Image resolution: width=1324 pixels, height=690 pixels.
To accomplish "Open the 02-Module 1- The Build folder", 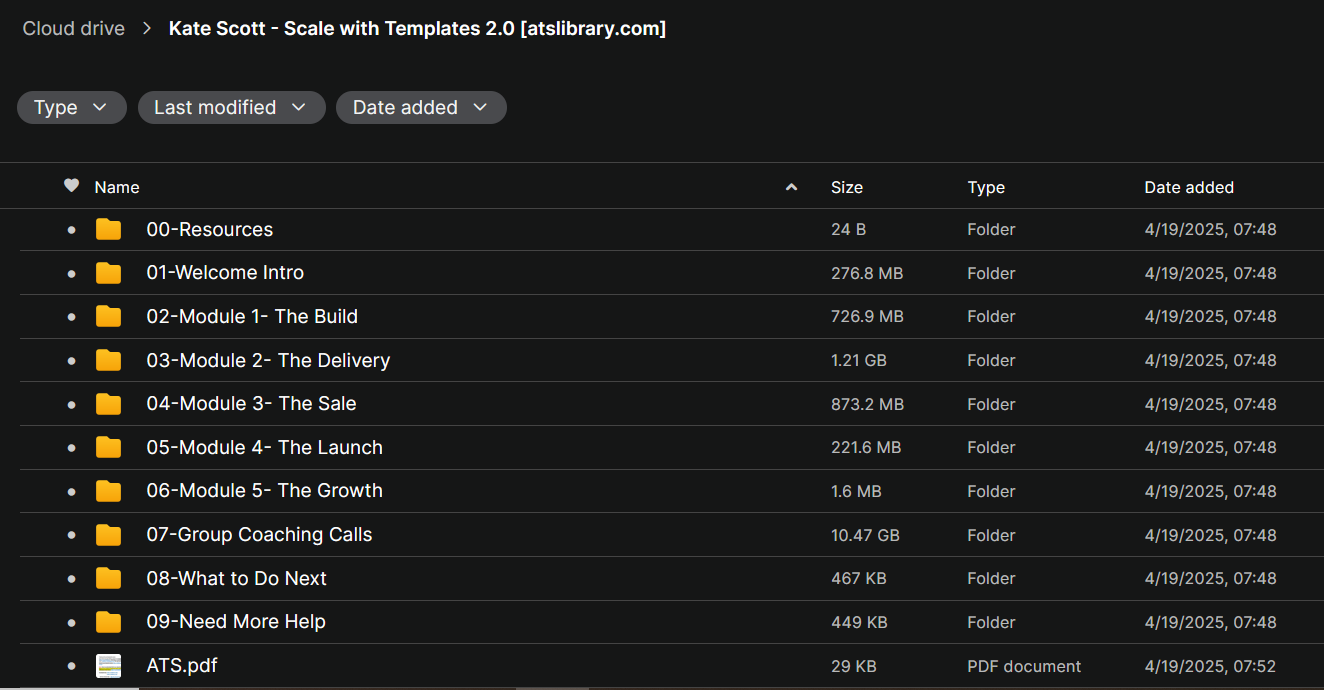I will click(x=252, y=317).
